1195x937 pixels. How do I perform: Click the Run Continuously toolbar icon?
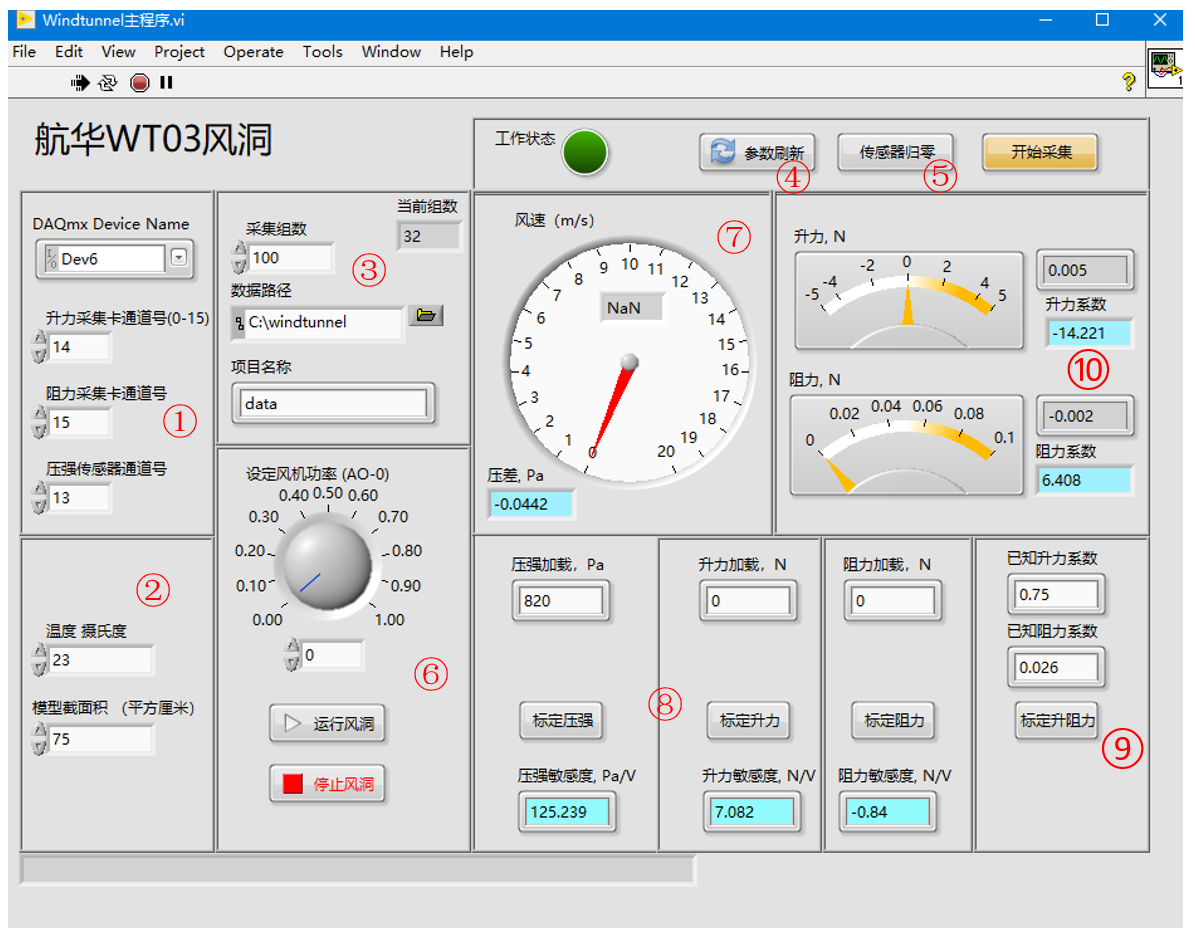(108, 83)
